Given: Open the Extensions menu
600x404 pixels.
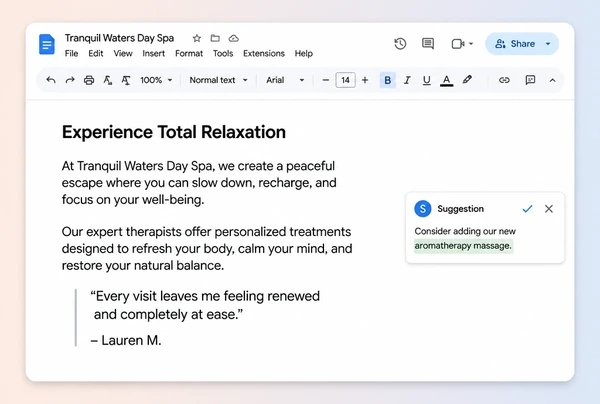Looking at the screenshot, I should pyautogui.click(x=264, y=54).
